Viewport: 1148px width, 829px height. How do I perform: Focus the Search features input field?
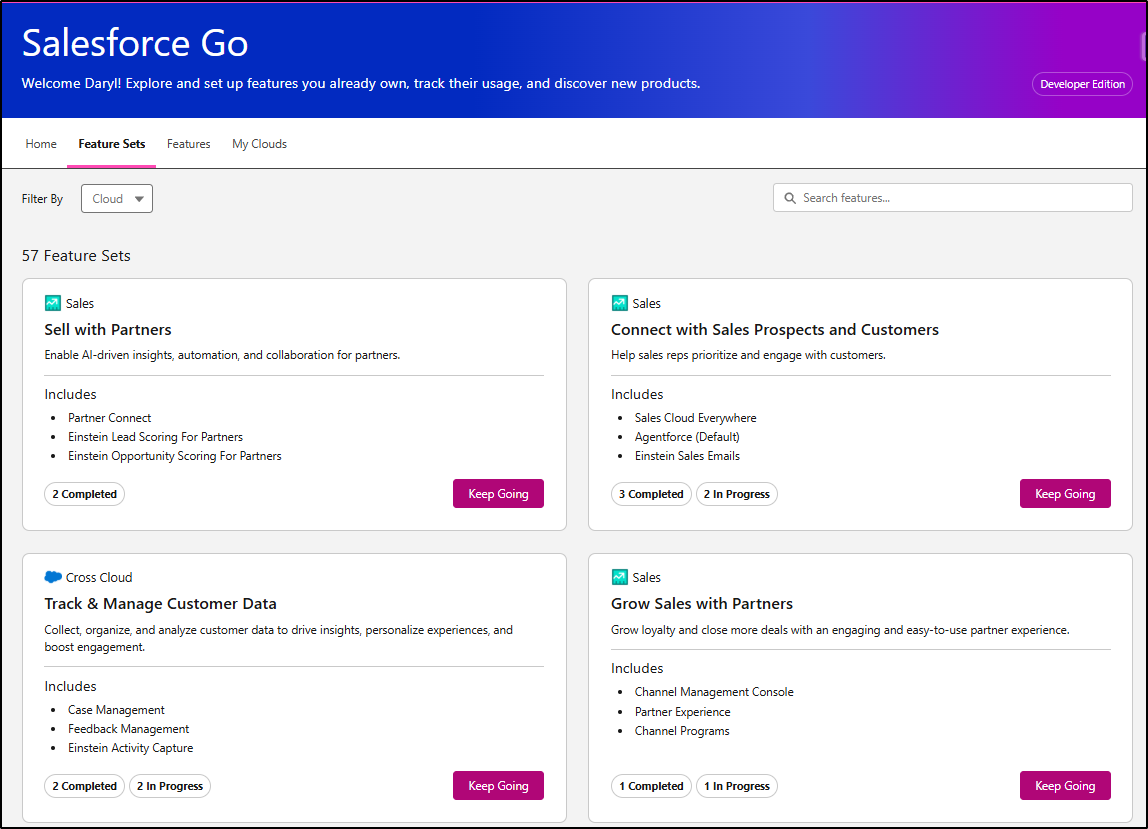click(960, 198)
